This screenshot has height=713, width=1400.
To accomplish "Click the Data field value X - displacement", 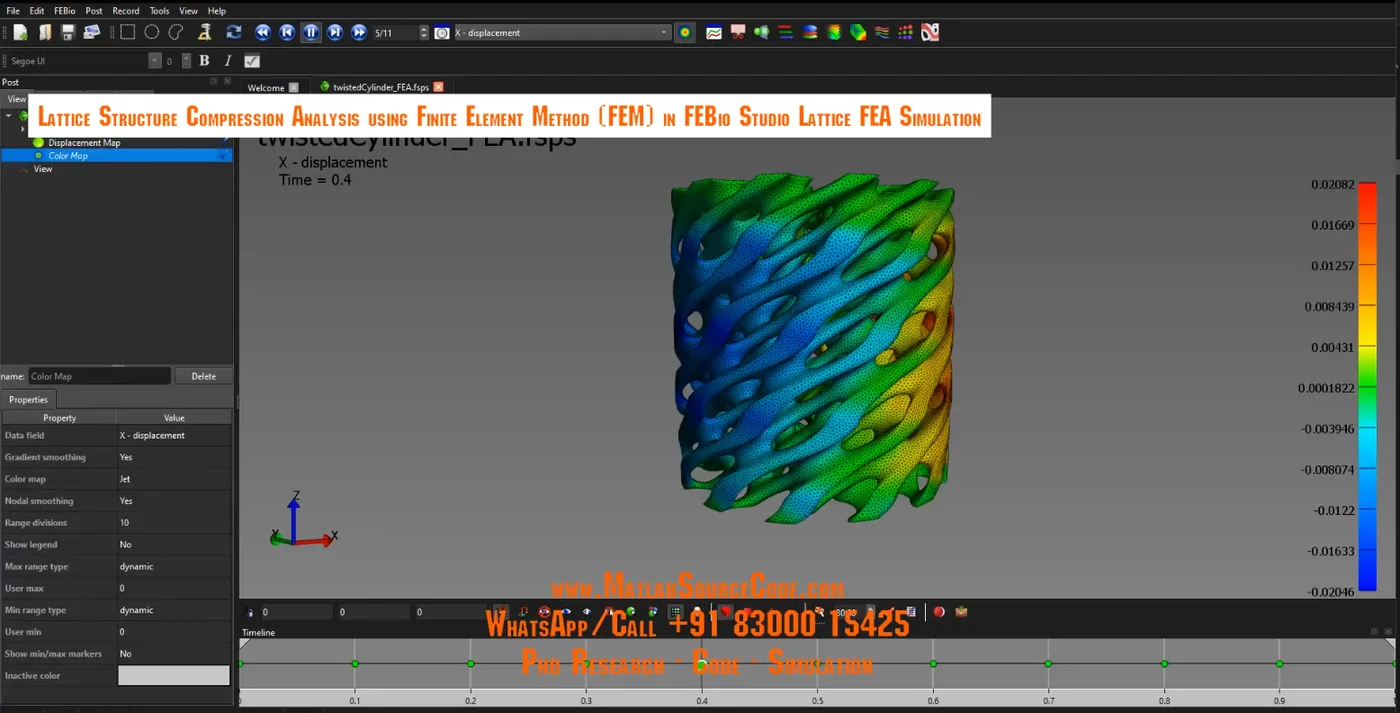I will 174,435.
